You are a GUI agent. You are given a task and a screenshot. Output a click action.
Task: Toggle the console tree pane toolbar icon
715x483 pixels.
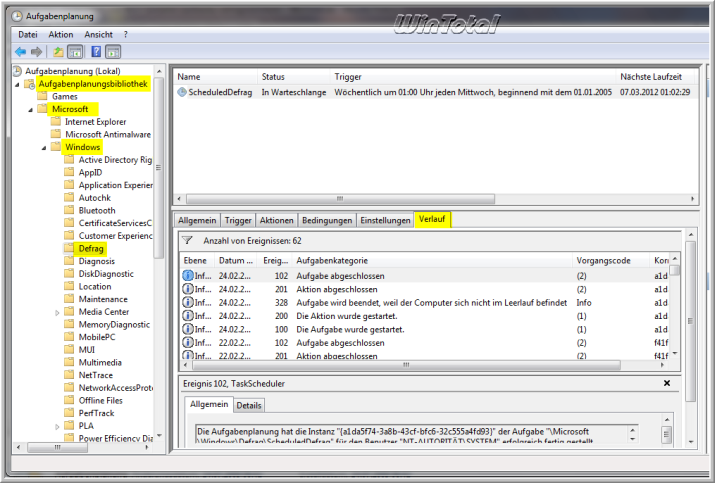pos(75,52)
